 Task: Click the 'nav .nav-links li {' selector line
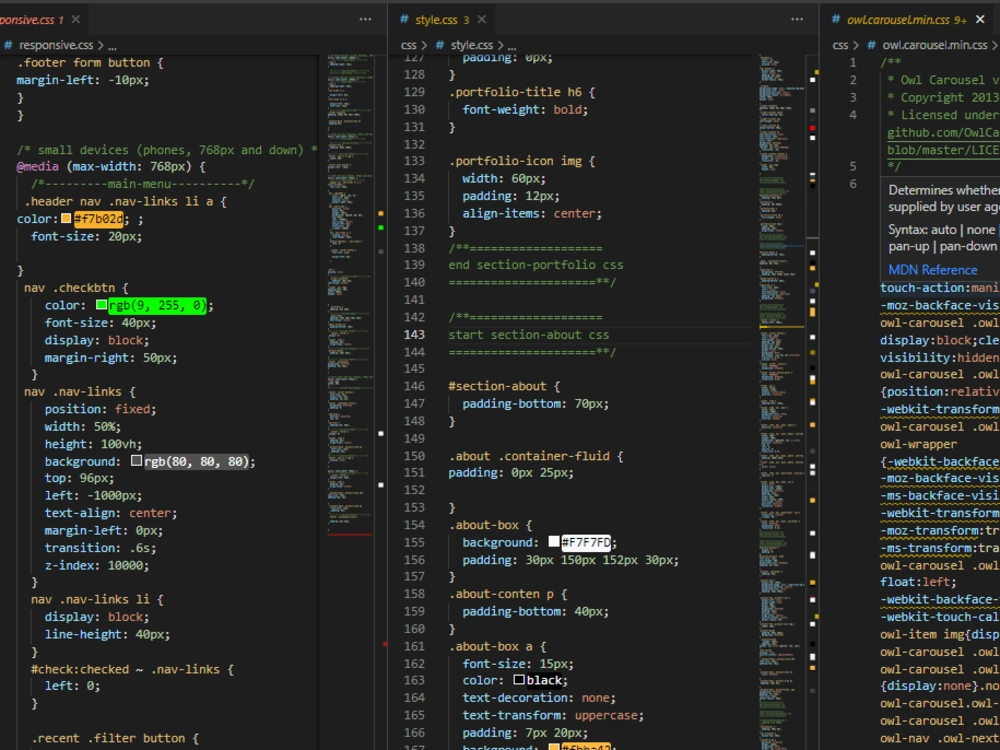pos(97,599)
